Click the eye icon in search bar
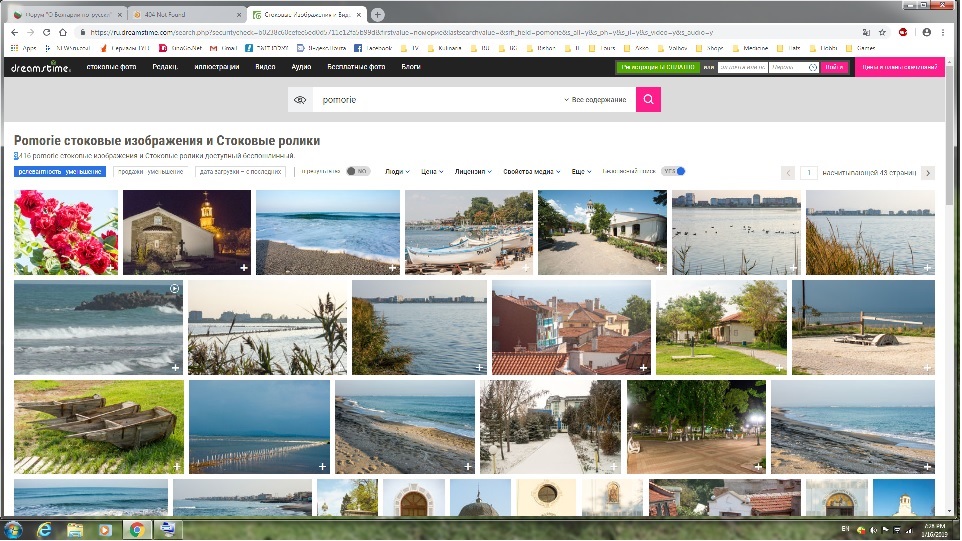The image size is (962, 541). pos(298,100)
